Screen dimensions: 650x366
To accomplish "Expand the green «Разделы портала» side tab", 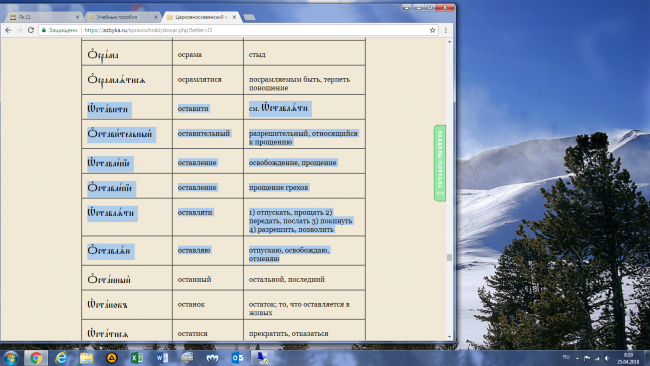I will click(440, 163).
